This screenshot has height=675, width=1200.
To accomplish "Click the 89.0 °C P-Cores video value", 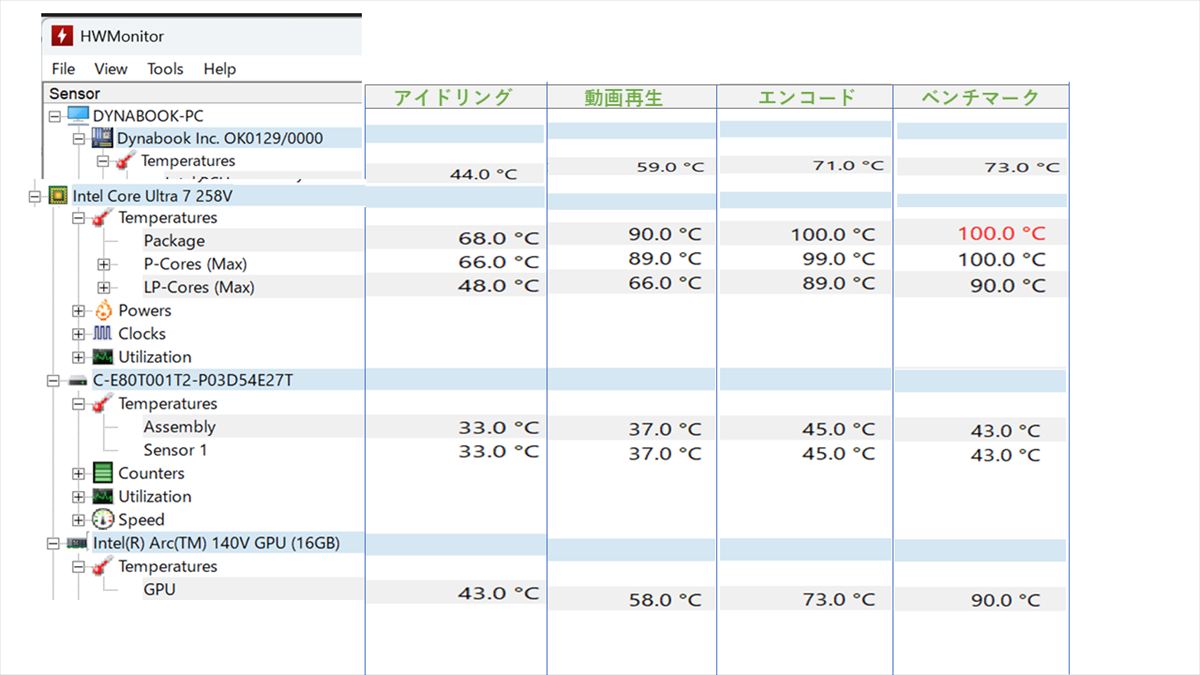I will [665, 259].
